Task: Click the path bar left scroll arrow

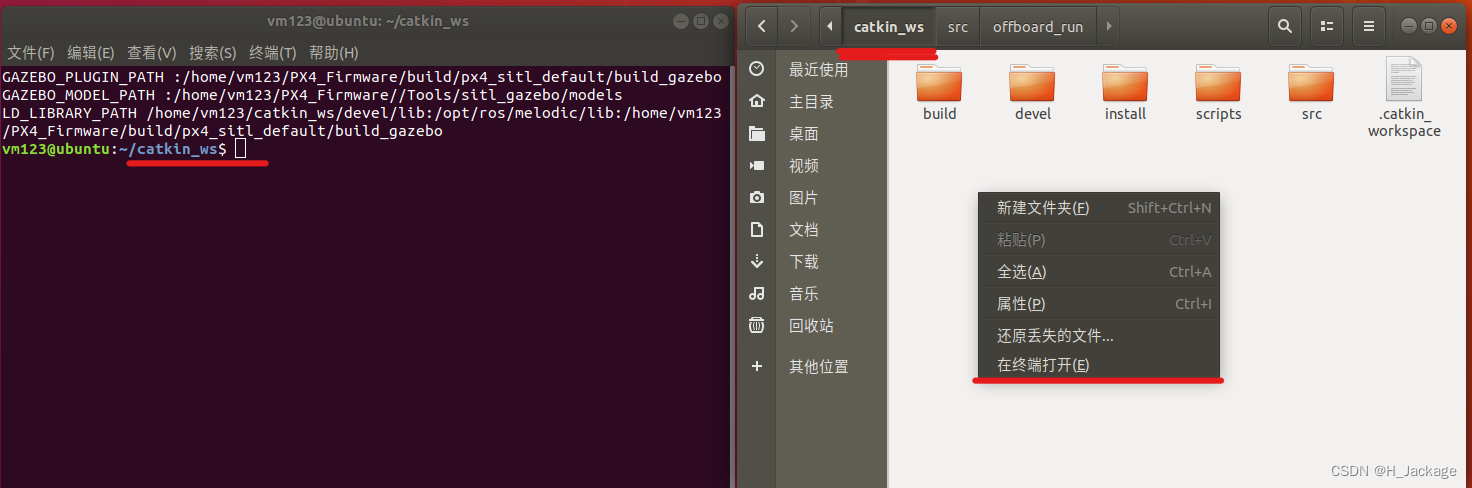Action: (830, 27)
